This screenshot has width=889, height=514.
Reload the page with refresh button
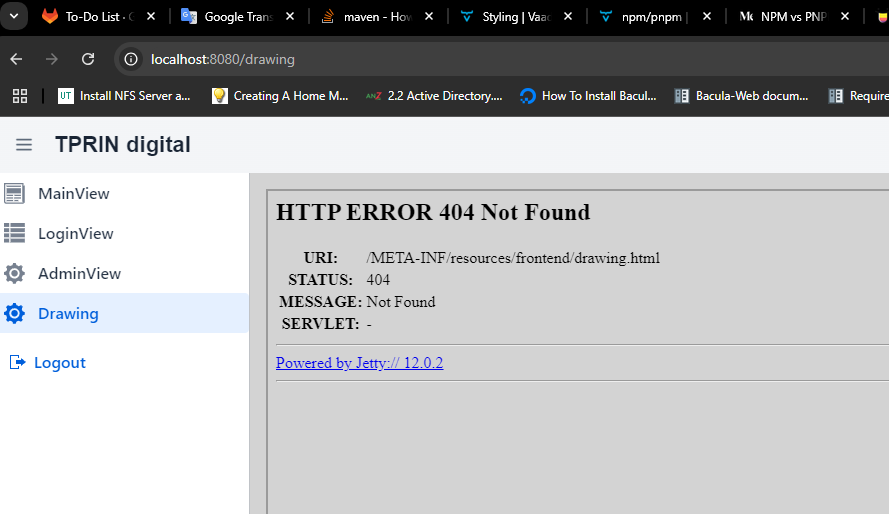pyautogui.click(x=88, y=59)
